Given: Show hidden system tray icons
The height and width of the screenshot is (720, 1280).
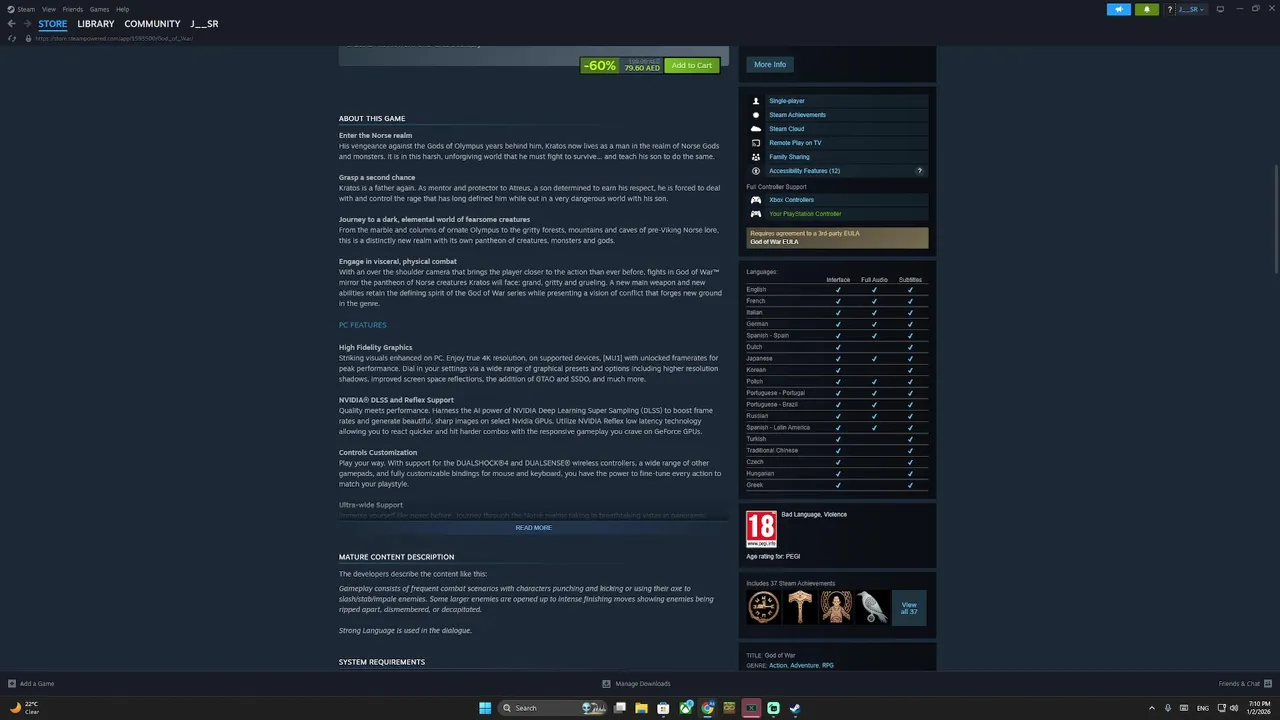Looking at the screenshot, I should tap(1151, 708).
